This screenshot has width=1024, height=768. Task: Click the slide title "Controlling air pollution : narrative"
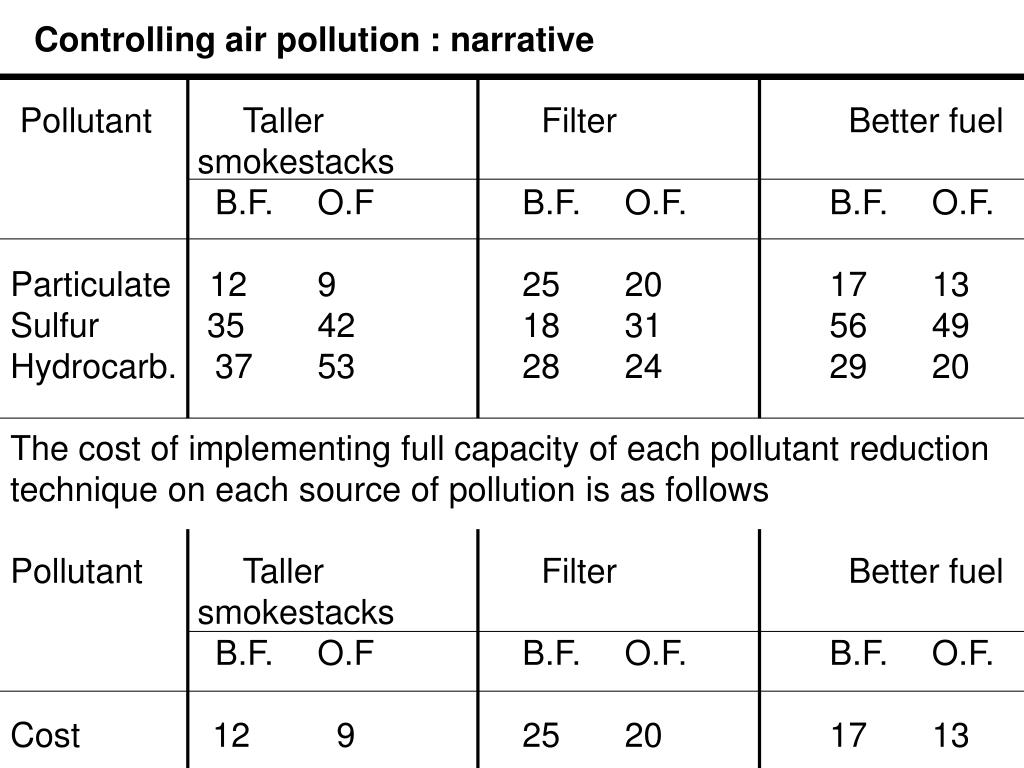point(314,40)
